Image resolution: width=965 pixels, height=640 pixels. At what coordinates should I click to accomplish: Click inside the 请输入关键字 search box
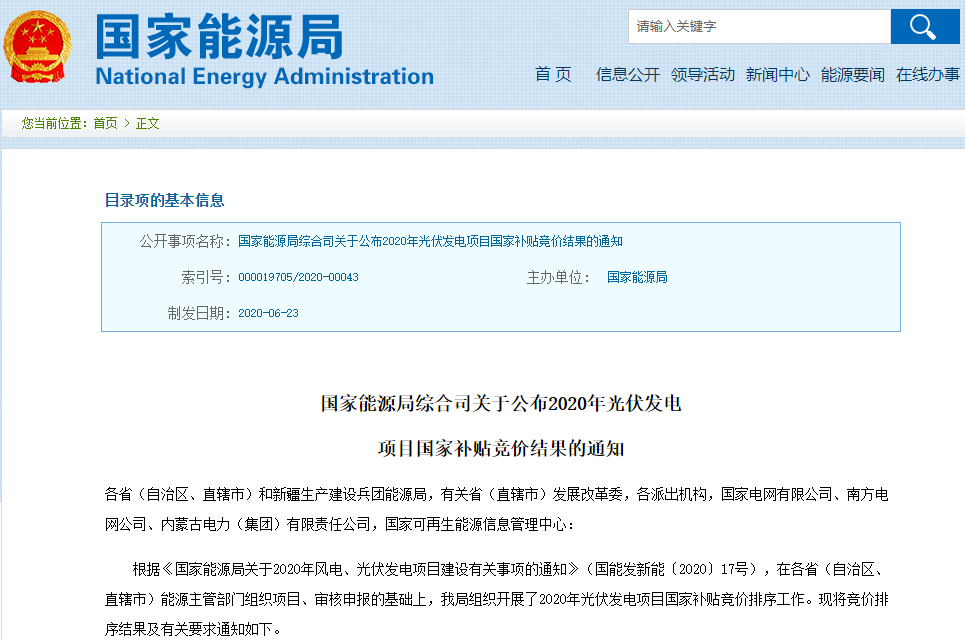click(x=755, y=25)
